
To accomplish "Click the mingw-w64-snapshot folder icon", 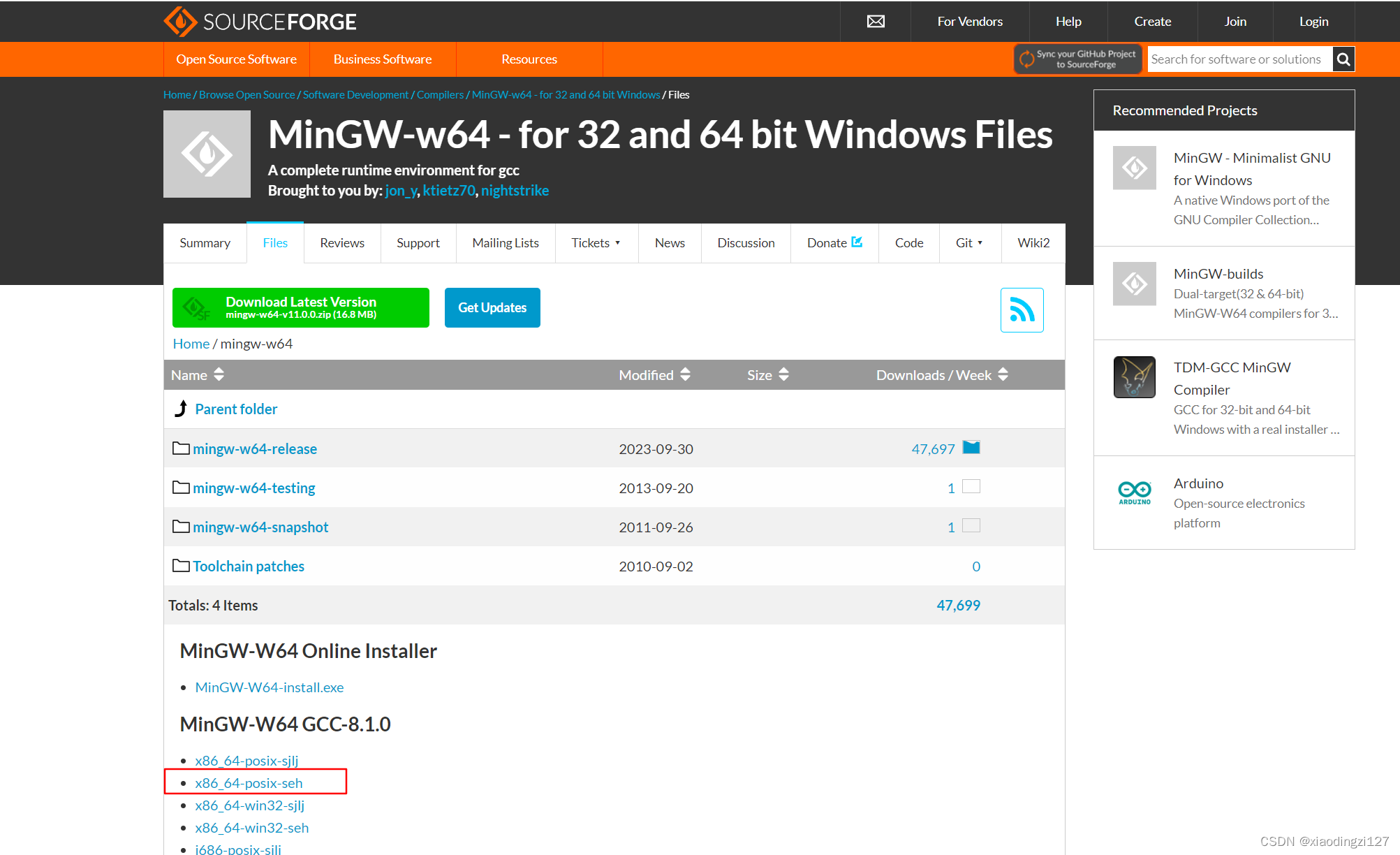I will 181,527.
